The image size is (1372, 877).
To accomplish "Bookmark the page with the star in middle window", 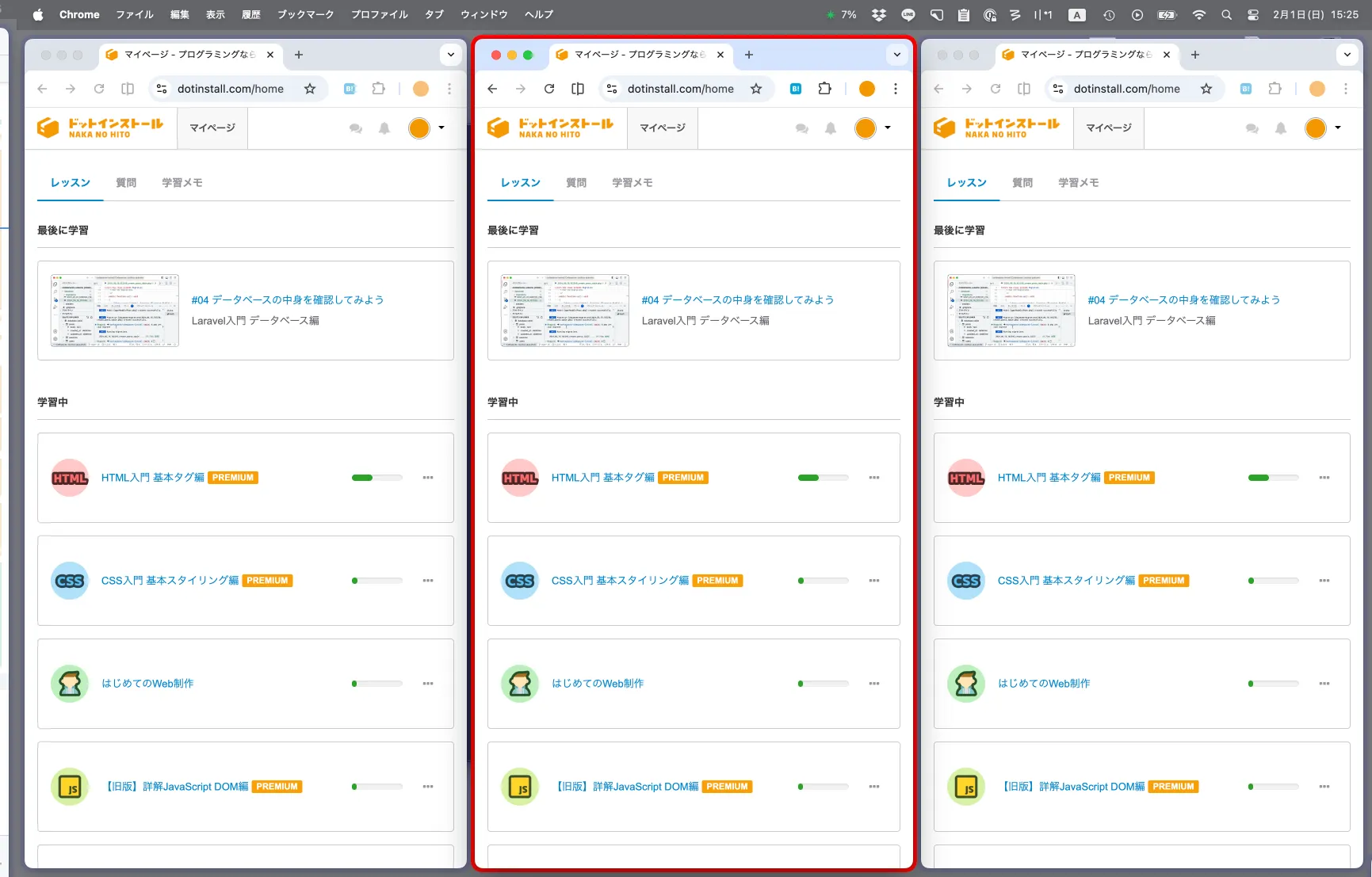I will pos(756,89).
